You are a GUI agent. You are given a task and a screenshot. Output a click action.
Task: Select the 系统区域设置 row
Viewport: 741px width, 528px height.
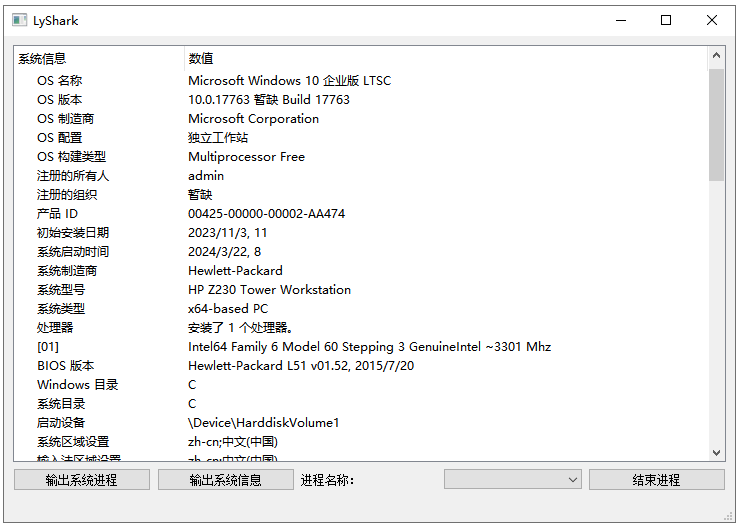coord(361,442)
